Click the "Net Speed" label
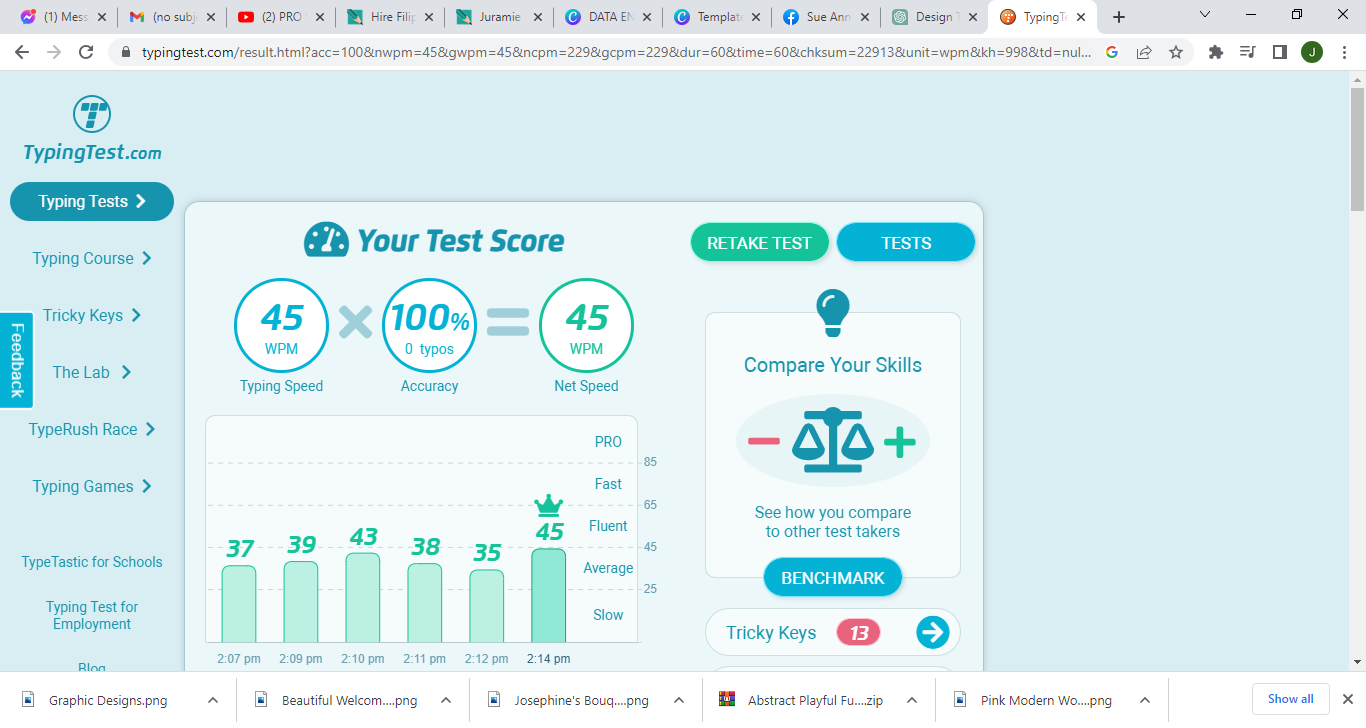Image resolution: width=1366 pixels, height=728 pixels. point(586,386)
